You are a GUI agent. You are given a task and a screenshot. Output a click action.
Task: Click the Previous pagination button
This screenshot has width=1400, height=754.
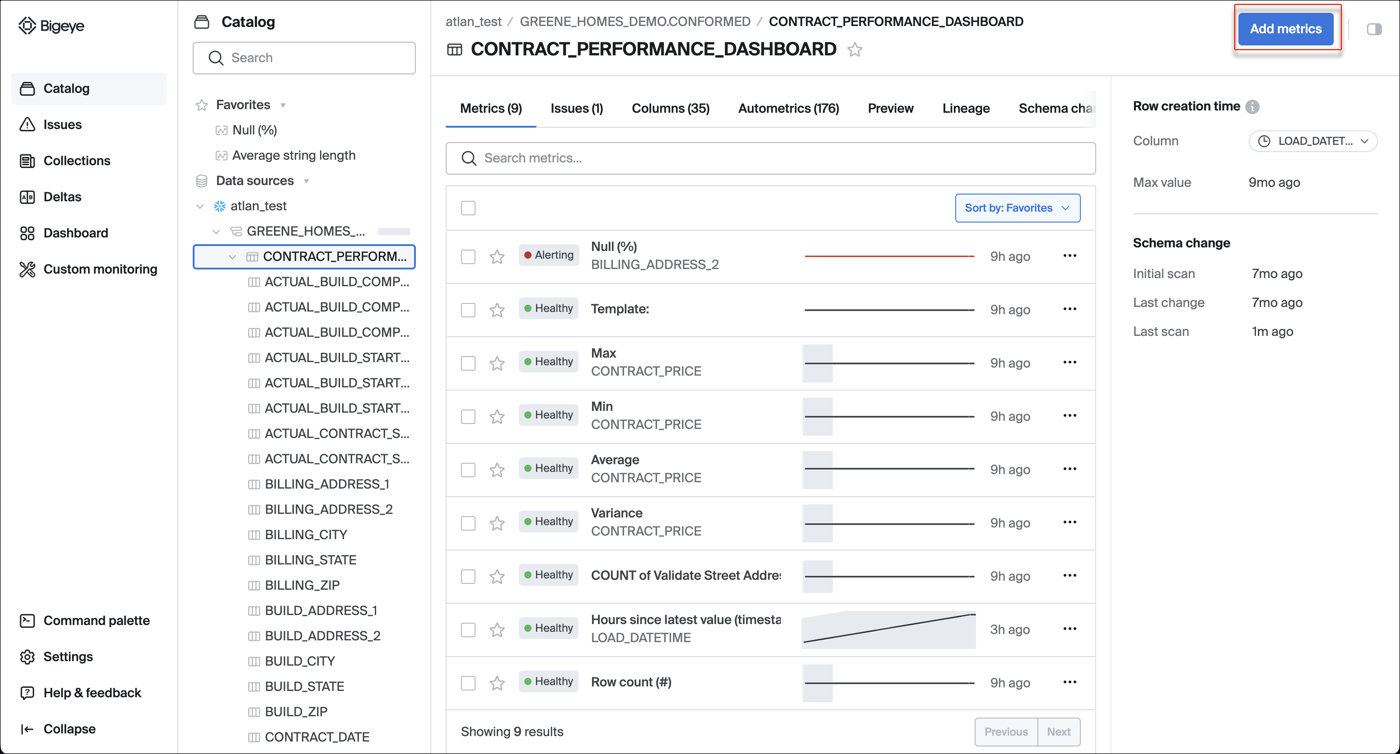[x=1006, y=732]
